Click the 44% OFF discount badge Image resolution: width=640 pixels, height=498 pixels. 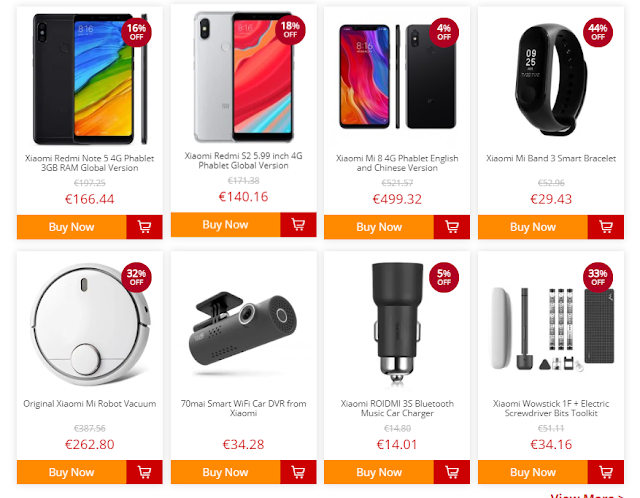(x=598, y=32)
